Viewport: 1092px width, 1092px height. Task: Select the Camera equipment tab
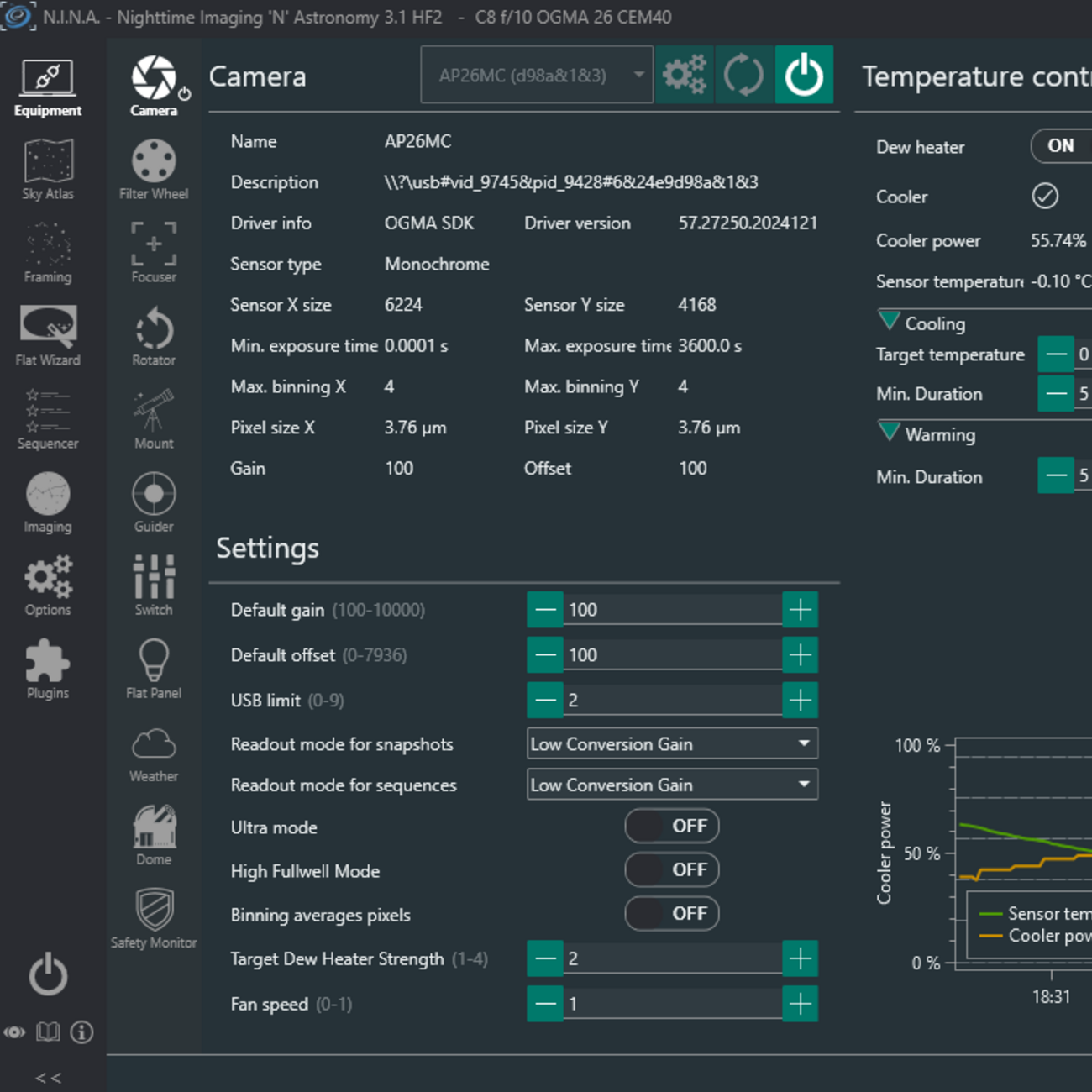[154, 87]
